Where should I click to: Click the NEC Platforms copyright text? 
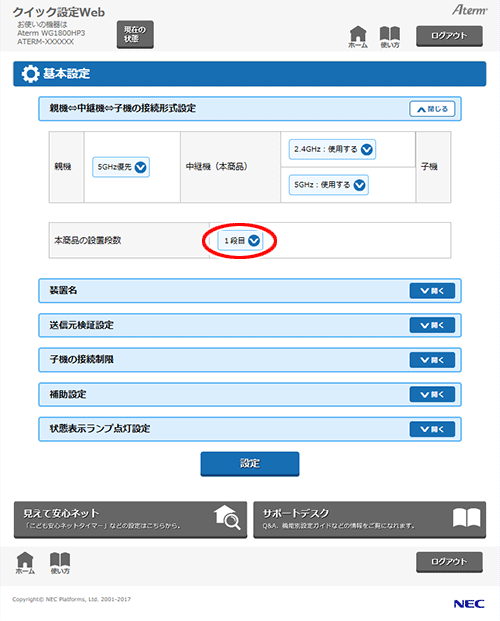click(71, 599)
